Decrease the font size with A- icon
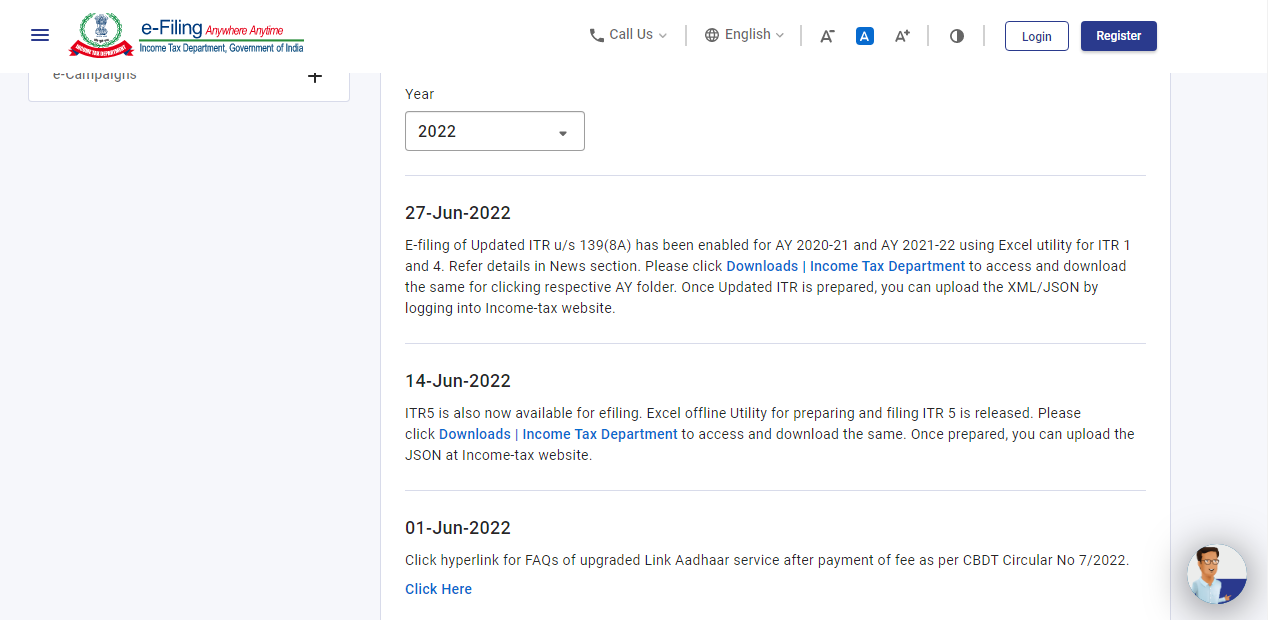The width and height of the screenshot is (1268, 620). (827, 36)
